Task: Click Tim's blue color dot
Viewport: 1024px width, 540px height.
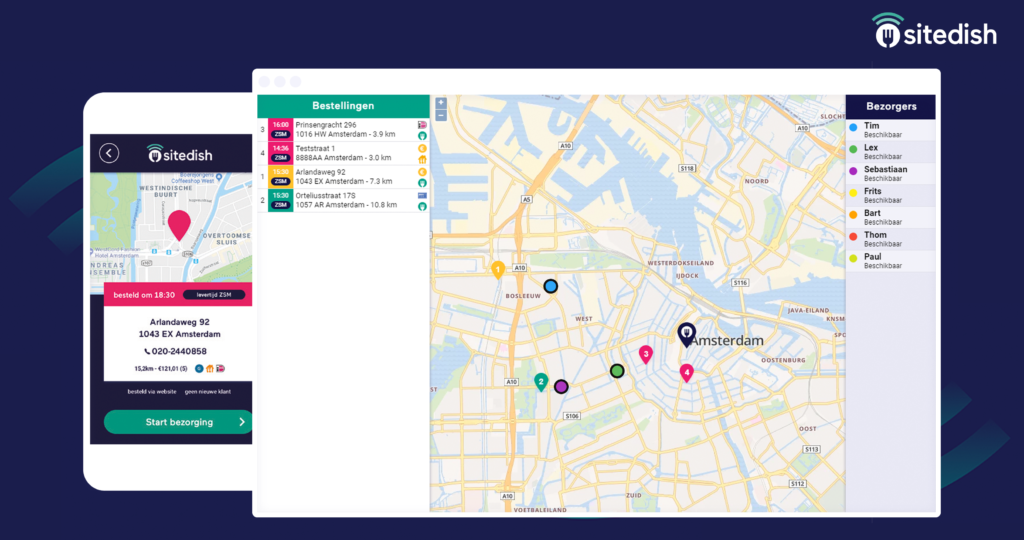Action: click(x=853, y=128)
